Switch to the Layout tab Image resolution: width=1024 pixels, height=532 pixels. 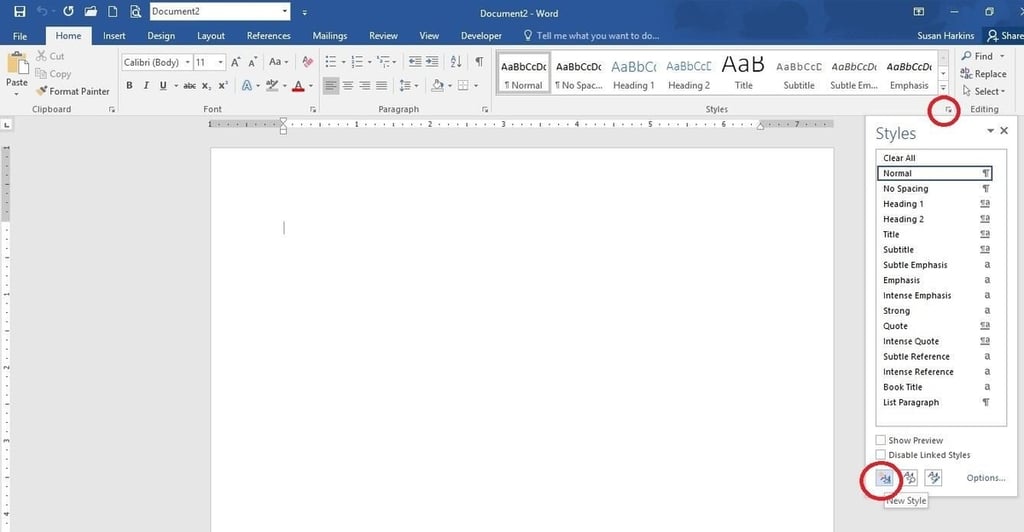tap(211, 36)
